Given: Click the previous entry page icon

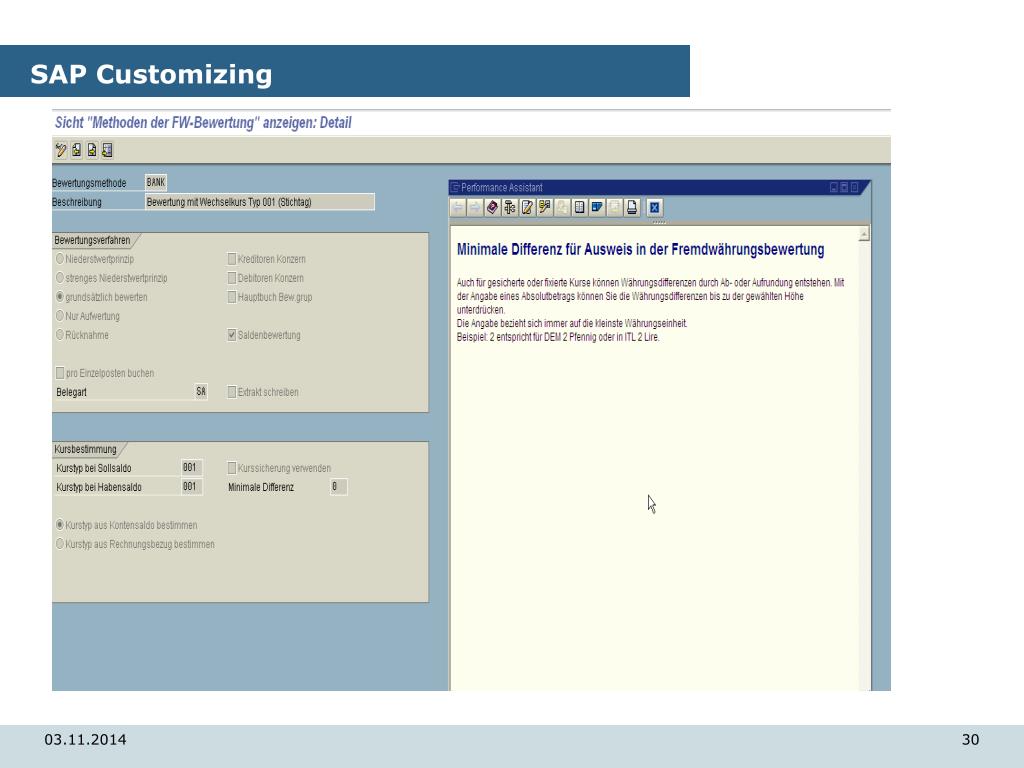Looking at the screenshot, I should (76, 150).
